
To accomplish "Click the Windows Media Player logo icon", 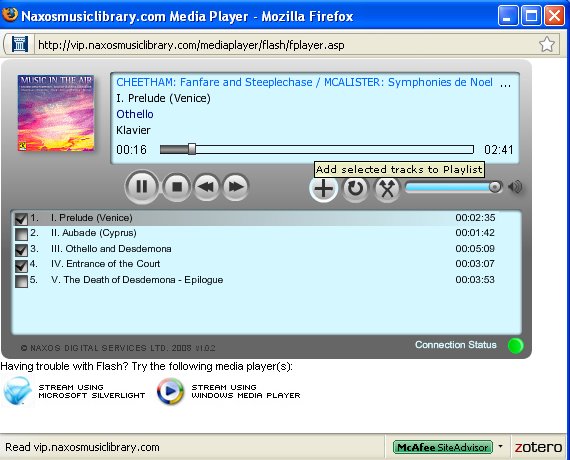I will 170,391.
